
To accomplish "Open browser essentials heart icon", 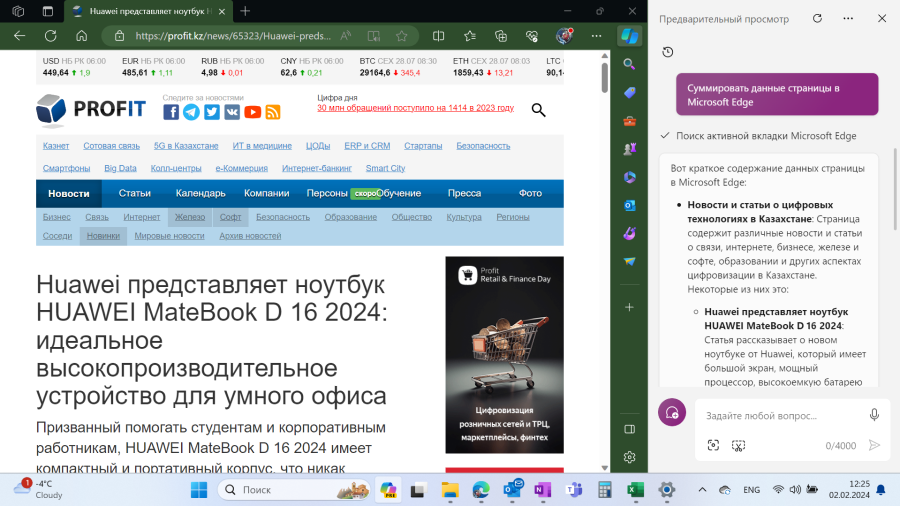I will click(x=532, y=36).
